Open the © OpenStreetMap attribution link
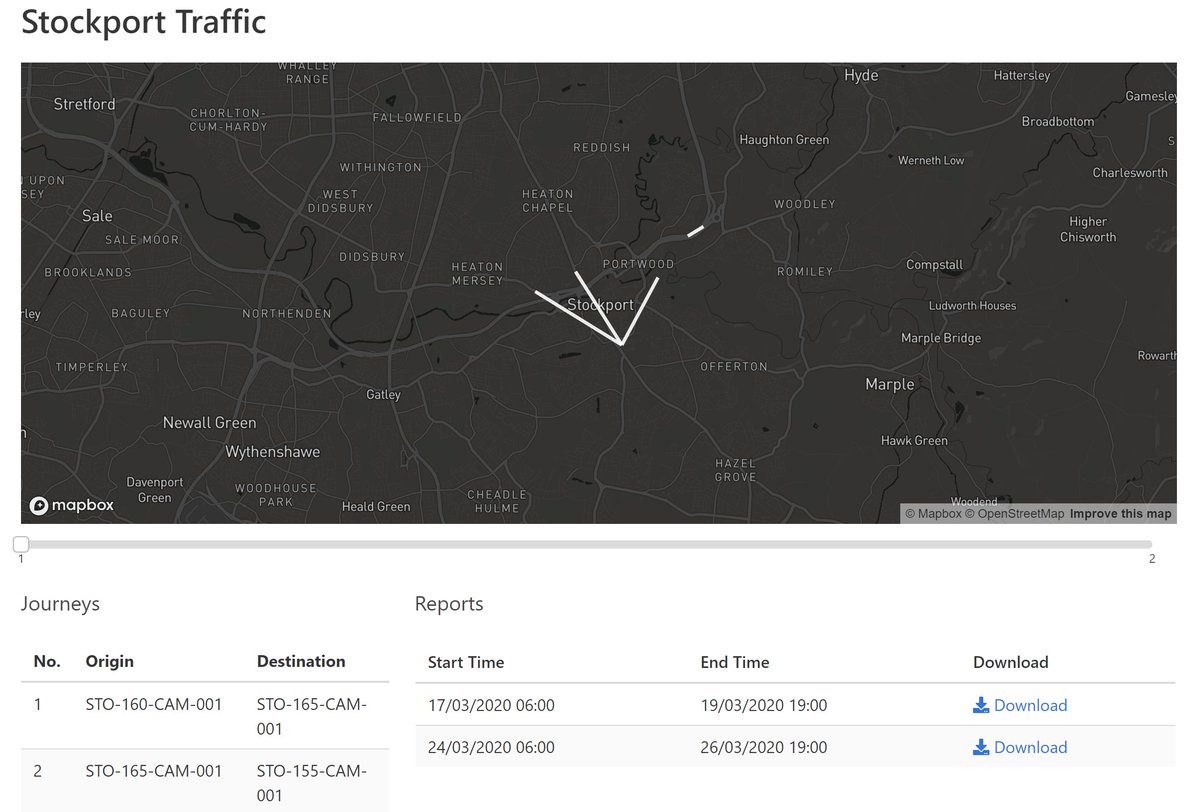Viewport: 1200px width, 812px height. point(1014,514)
